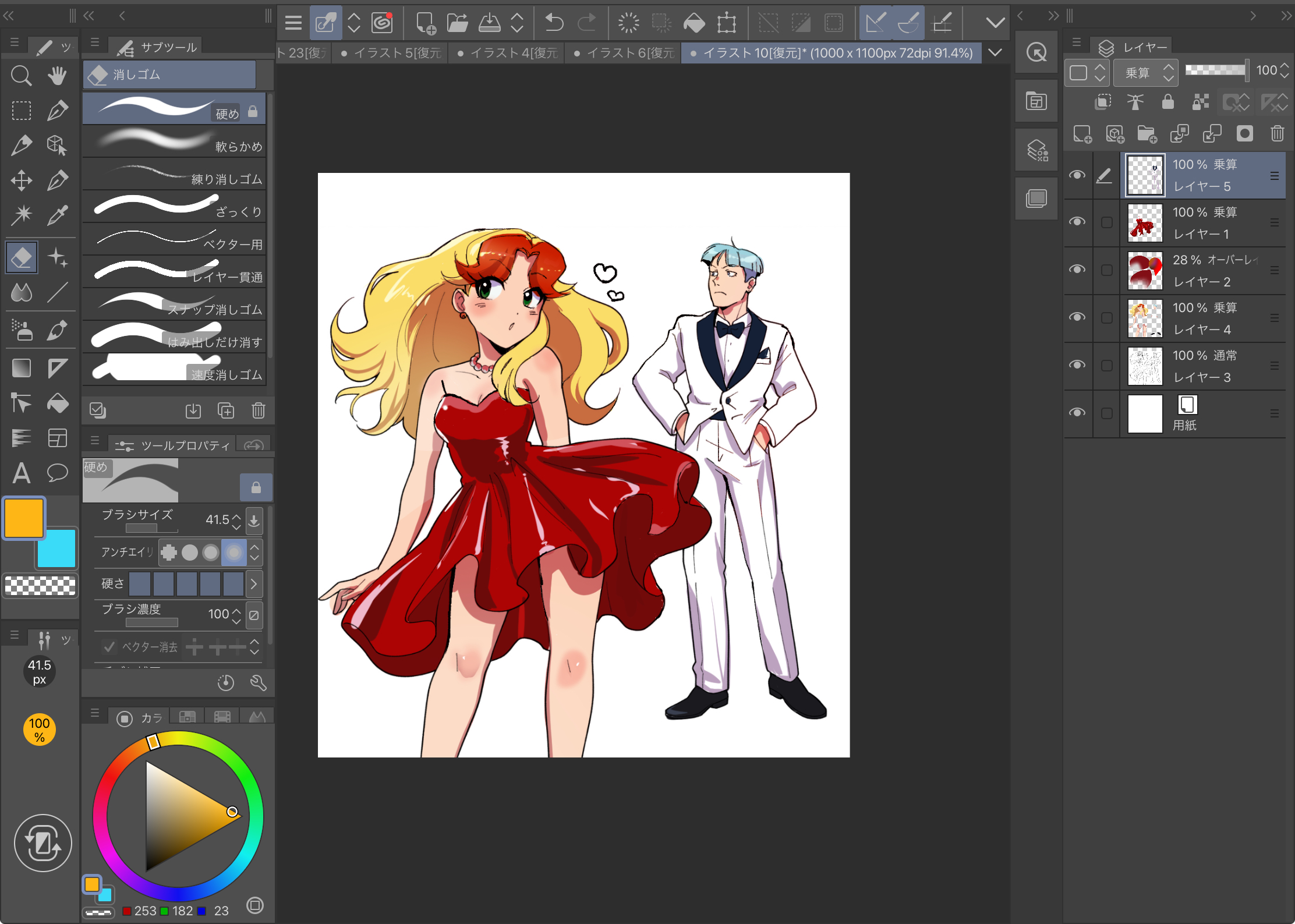Select the レイヤー 3 layer thumbnail
The height and width of the screenshot is (924, 1295).
click(x=1145, y=366)
